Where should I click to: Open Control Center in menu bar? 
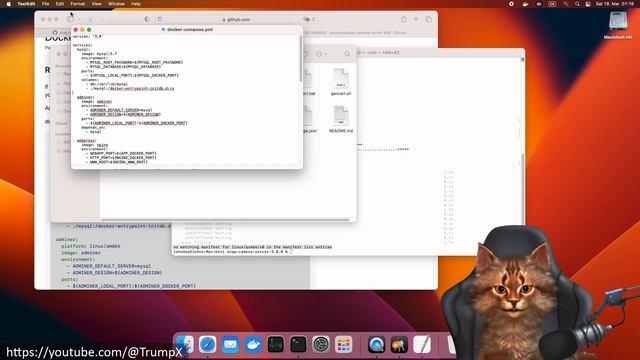[588, 4]
